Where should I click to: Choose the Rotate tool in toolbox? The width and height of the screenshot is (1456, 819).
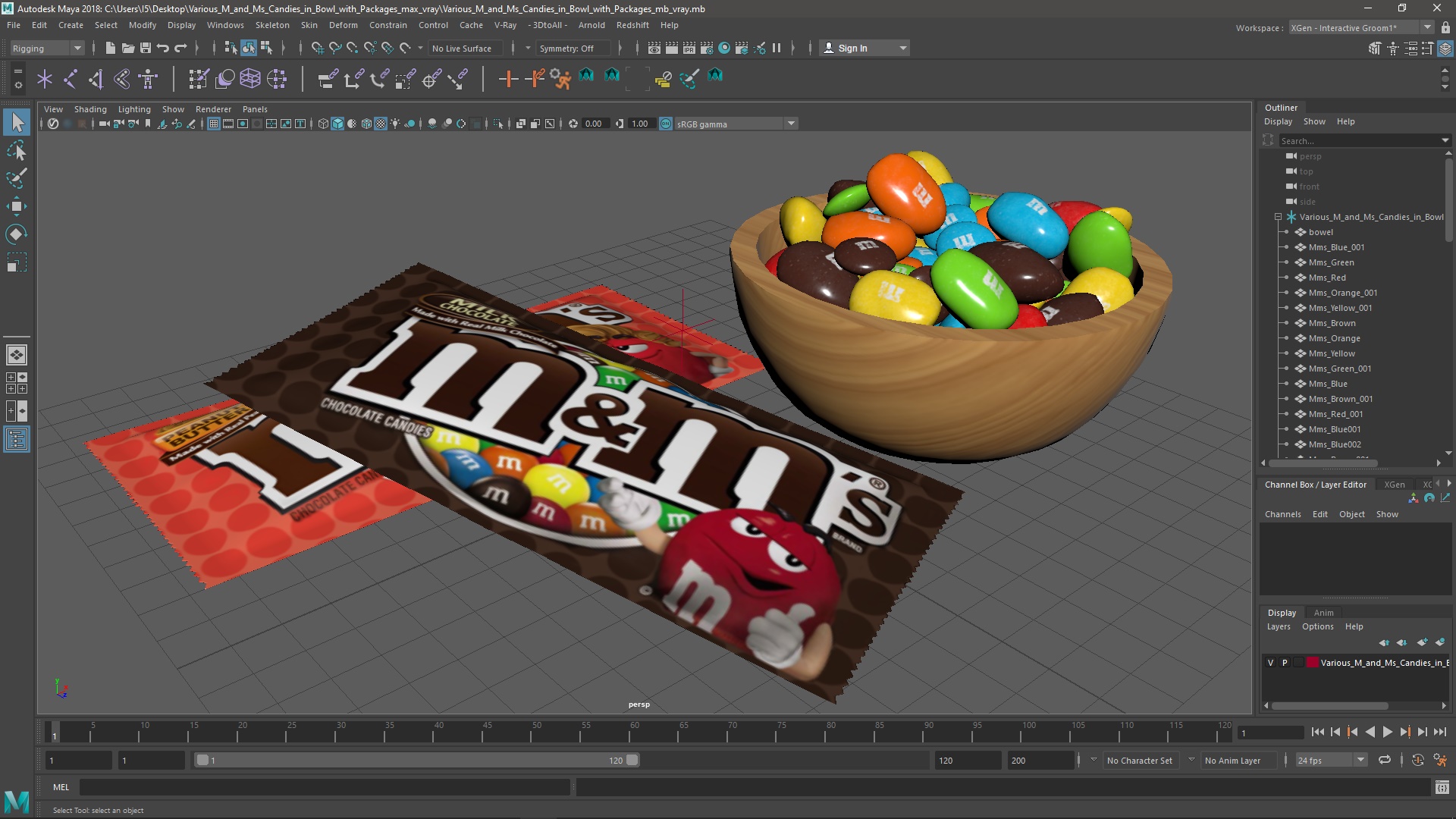pos(17,234)
